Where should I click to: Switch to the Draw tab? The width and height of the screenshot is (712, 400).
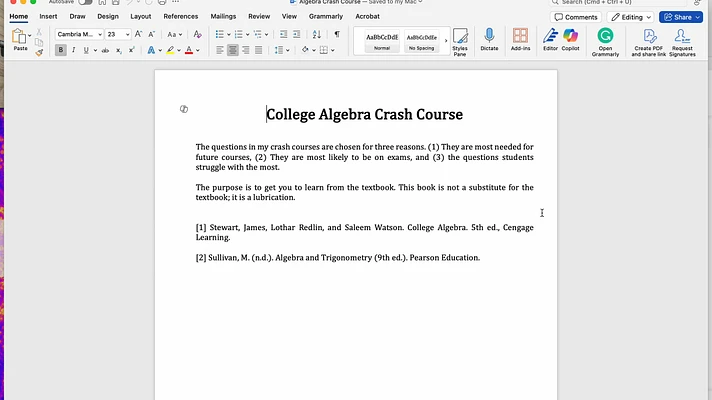(x=77, y=16)
